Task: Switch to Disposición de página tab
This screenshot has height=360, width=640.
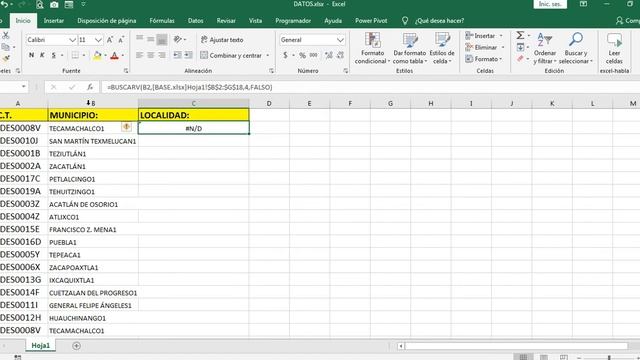Action: tap(107, 20)
